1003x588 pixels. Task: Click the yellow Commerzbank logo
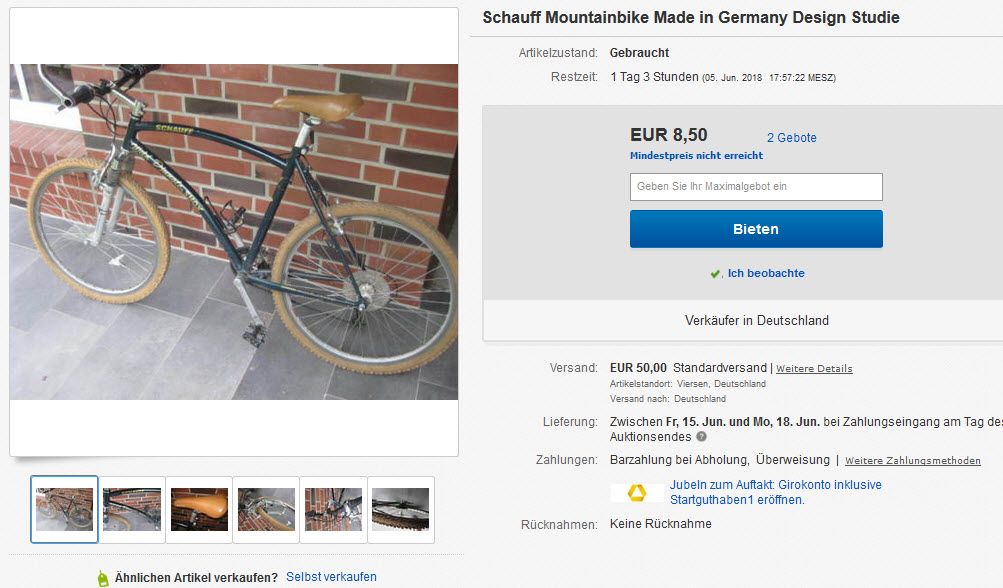(x=636, y=492)
